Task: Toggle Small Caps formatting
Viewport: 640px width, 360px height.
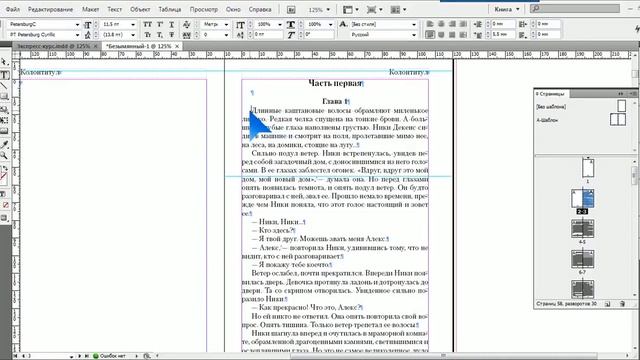Action: [147, 35]
